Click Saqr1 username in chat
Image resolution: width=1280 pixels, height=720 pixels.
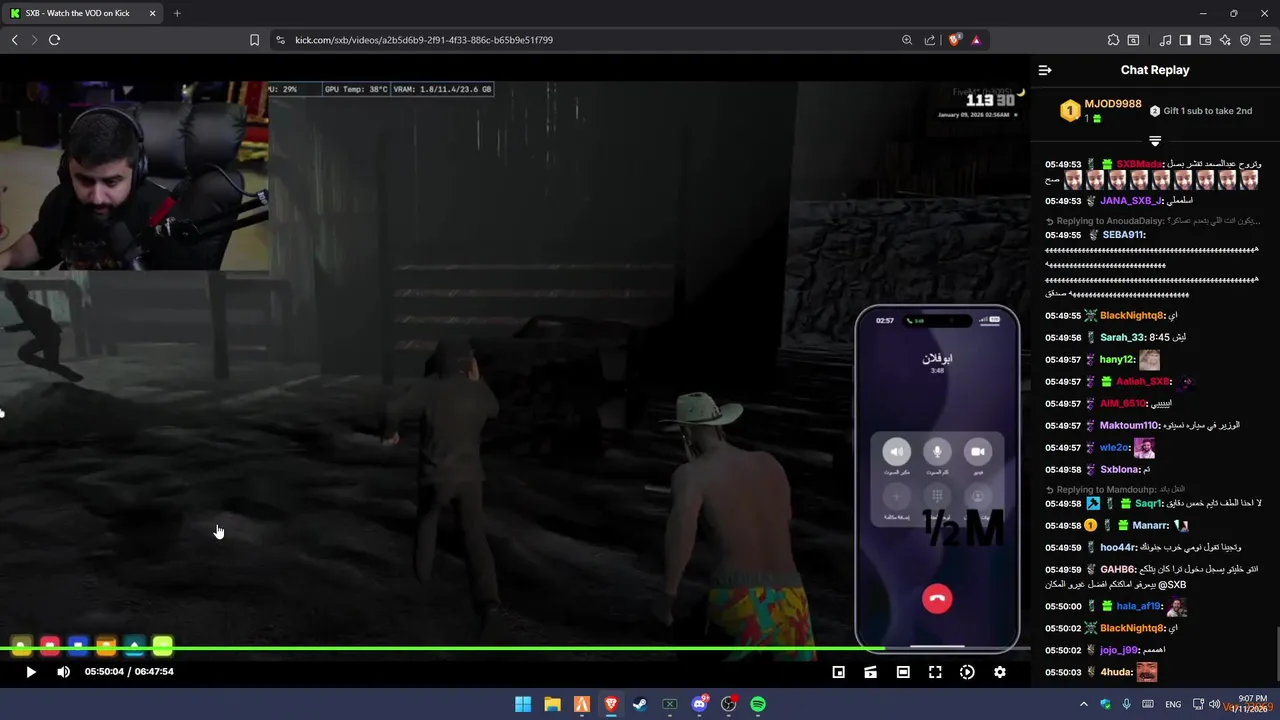1150,504
